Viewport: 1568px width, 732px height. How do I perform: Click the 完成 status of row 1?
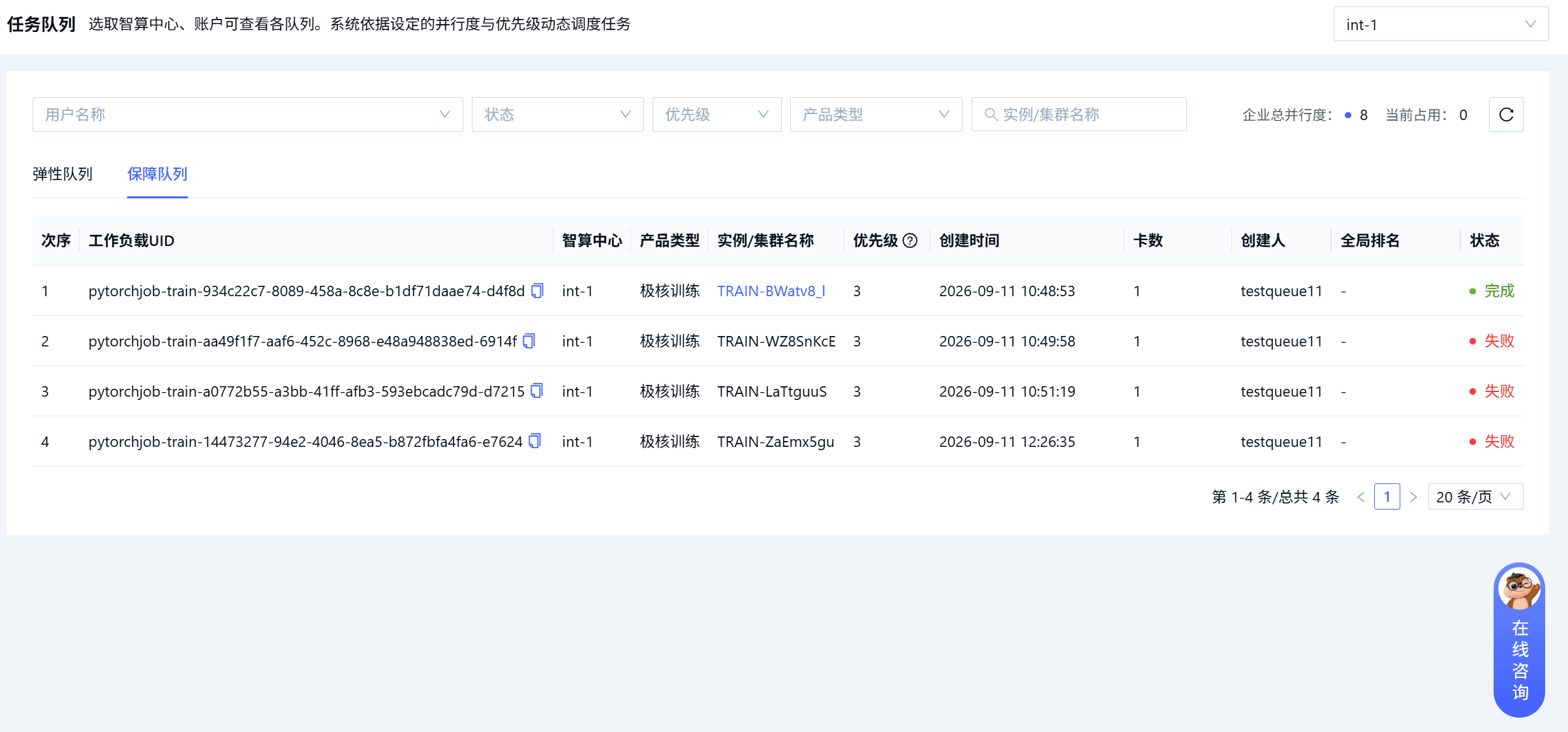click(x=1492, y=291)
